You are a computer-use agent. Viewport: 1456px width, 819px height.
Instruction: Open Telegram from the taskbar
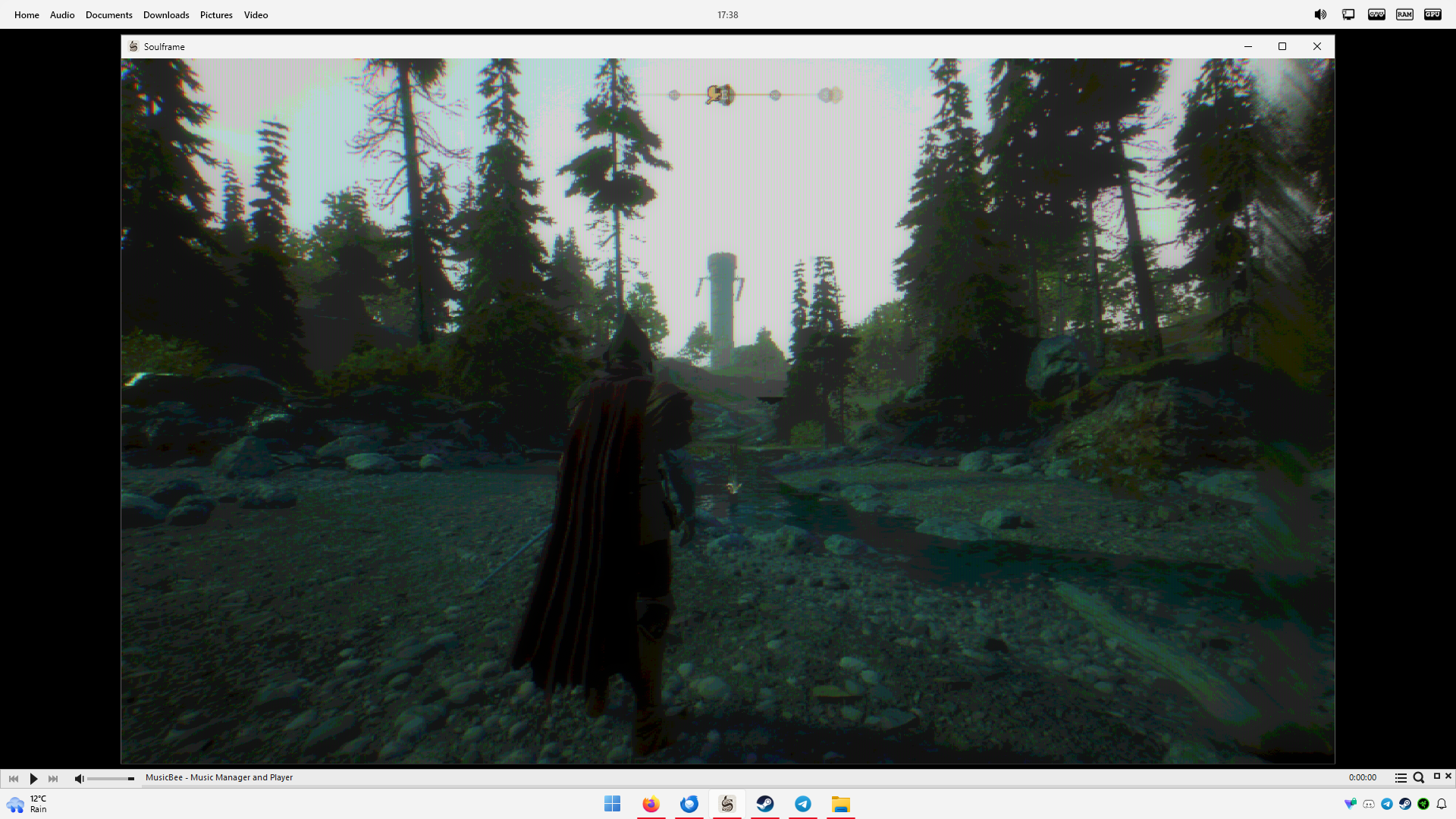click(x=802, y=804)
